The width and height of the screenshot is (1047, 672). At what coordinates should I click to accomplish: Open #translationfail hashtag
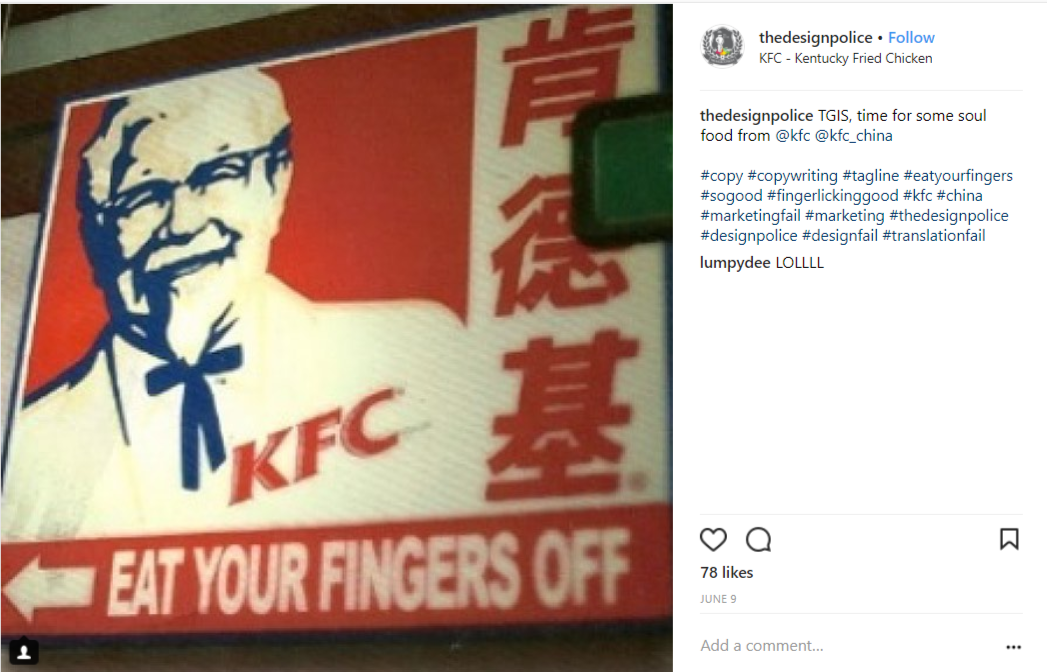point(933,236)
